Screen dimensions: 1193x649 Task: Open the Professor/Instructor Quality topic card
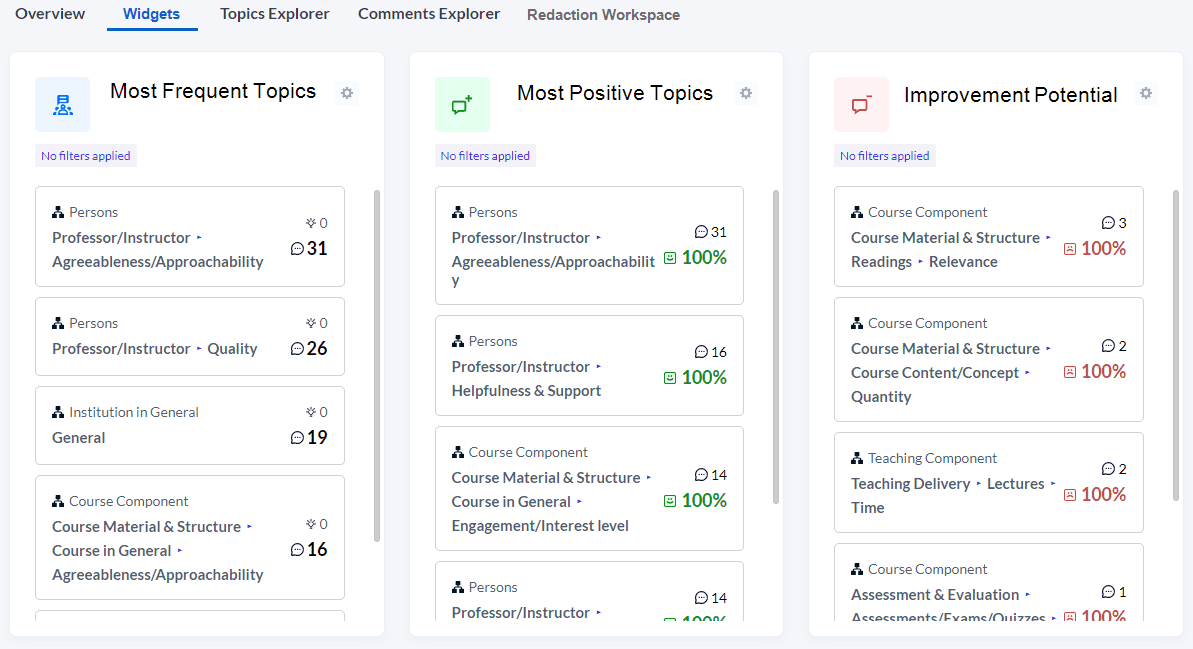pyautogui.click(x=189, y=337)
